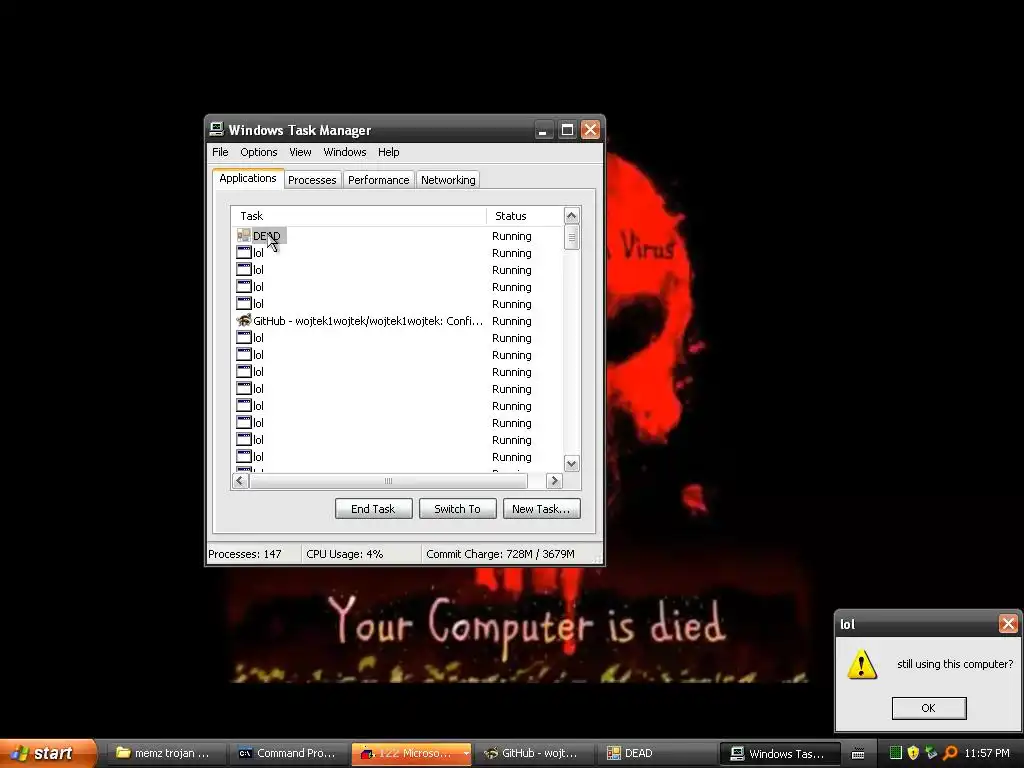The image size is (1024, 768).
Task: Click the network connection tray icon
Action: [x=931, y=753]
